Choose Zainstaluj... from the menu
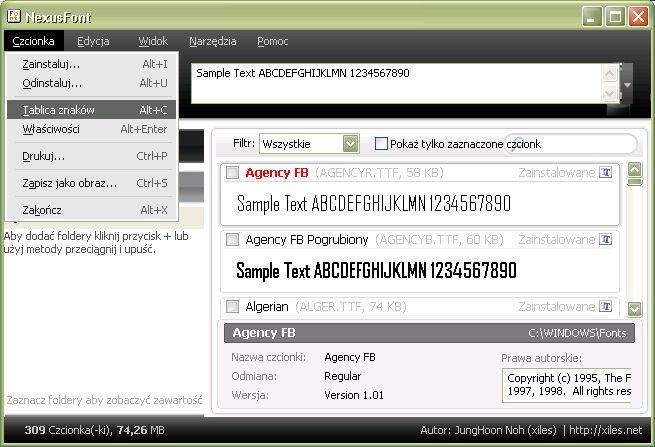The width and height of the screenshot is (655, 447). tap(92, 64)
